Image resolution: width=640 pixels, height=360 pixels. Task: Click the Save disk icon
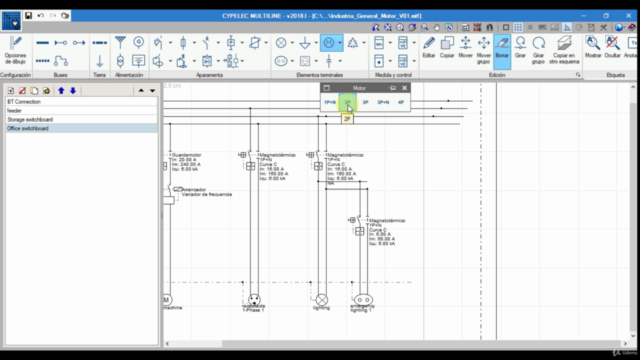pos(29,16)
